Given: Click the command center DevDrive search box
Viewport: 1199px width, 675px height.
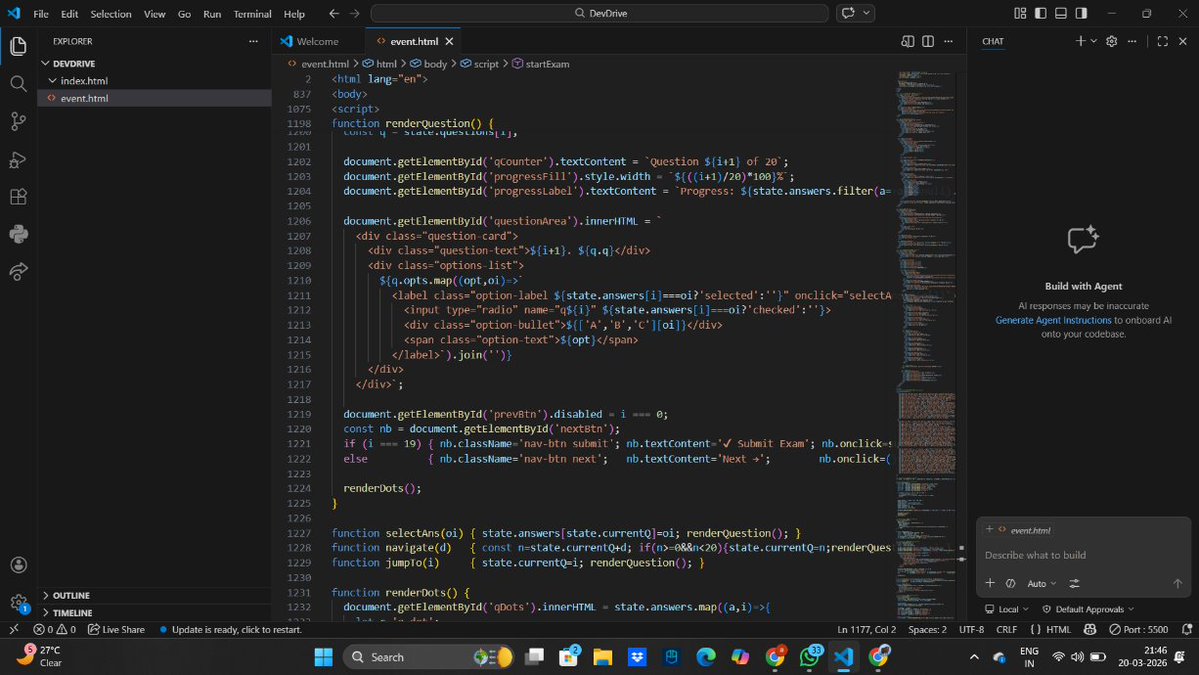Looking at the screenshot, I should (x=600, y=13).
